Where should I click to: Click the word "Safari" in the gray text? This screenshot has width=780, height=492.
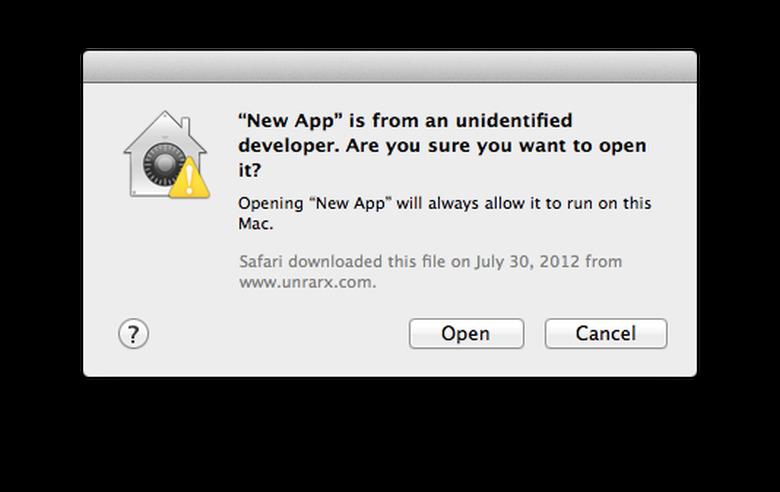(x=261, y=261)
